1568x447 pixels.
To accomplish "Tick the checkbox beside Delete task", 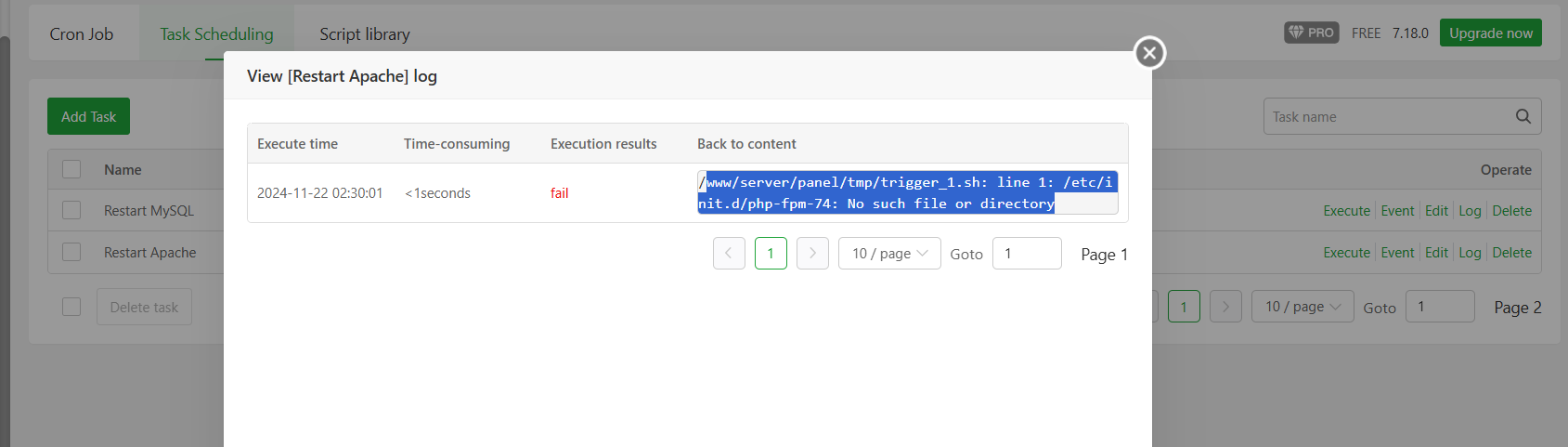I will pyautogui.click(x=71, y=307).
